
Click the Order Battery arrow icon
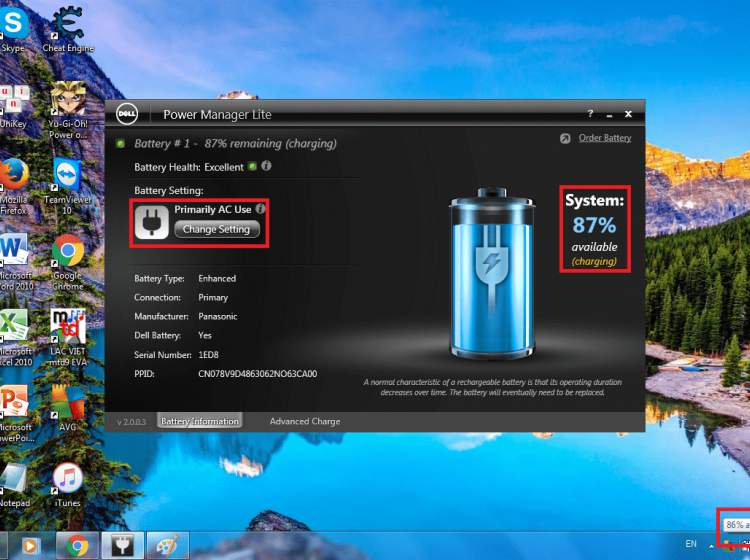(565, 138)
